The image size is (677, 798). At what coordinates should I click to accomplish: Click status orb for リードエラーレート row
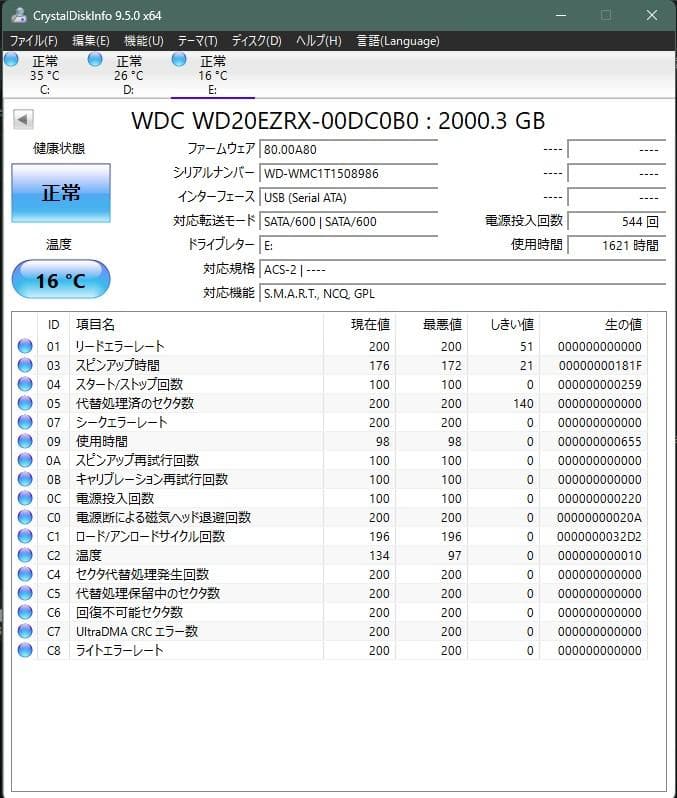click(x=25, y=346)
